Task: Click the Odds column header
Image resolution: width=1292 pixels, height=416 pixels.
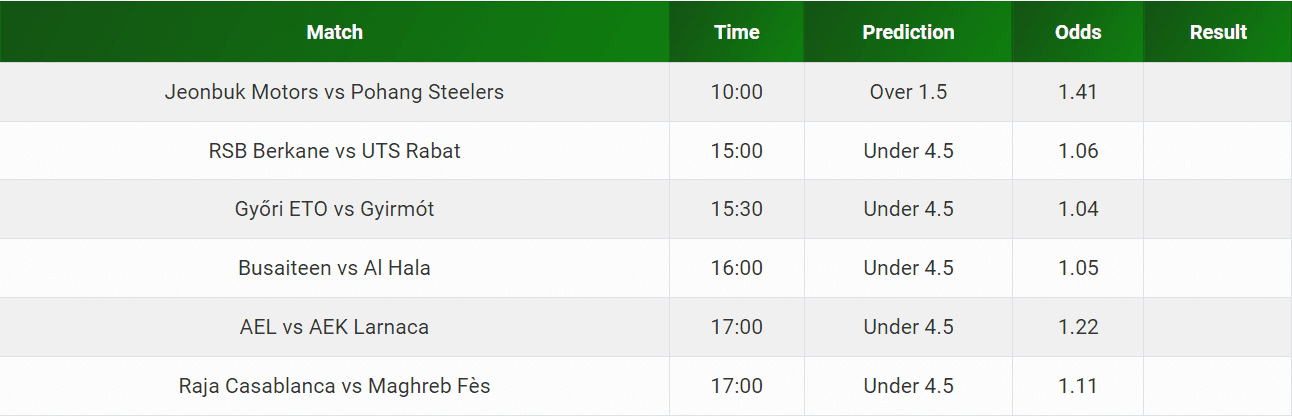Action: [x=1078, y=32]
